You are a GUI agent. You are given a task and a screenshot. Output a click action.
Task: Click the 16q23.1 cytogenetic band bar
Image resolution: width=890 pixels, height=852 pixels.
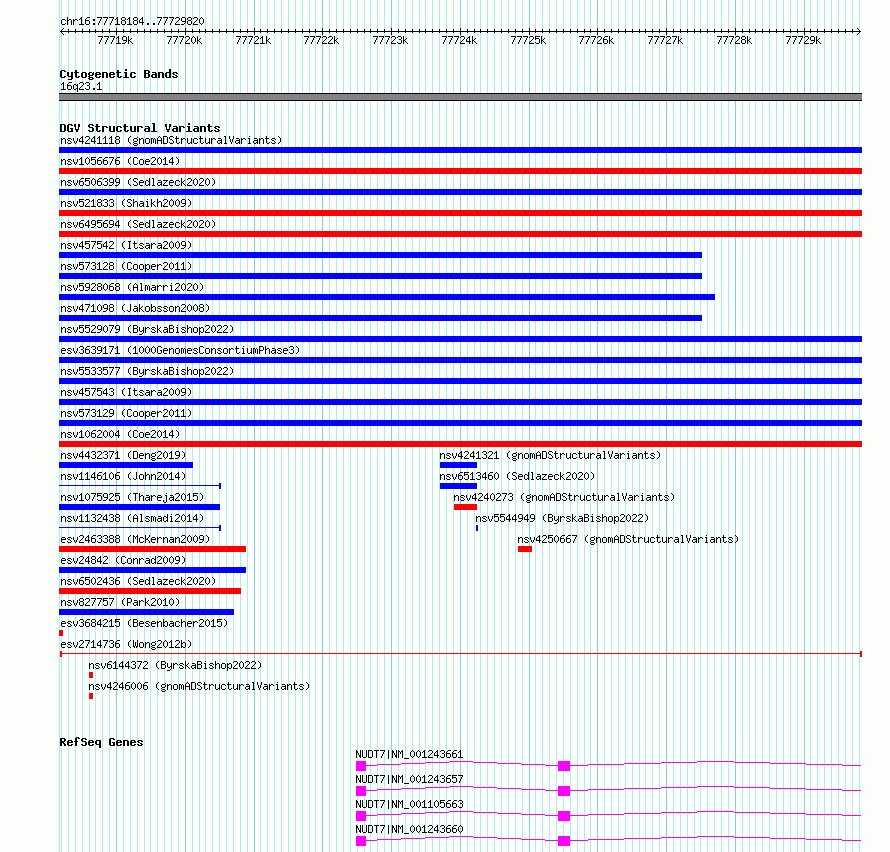460,97
